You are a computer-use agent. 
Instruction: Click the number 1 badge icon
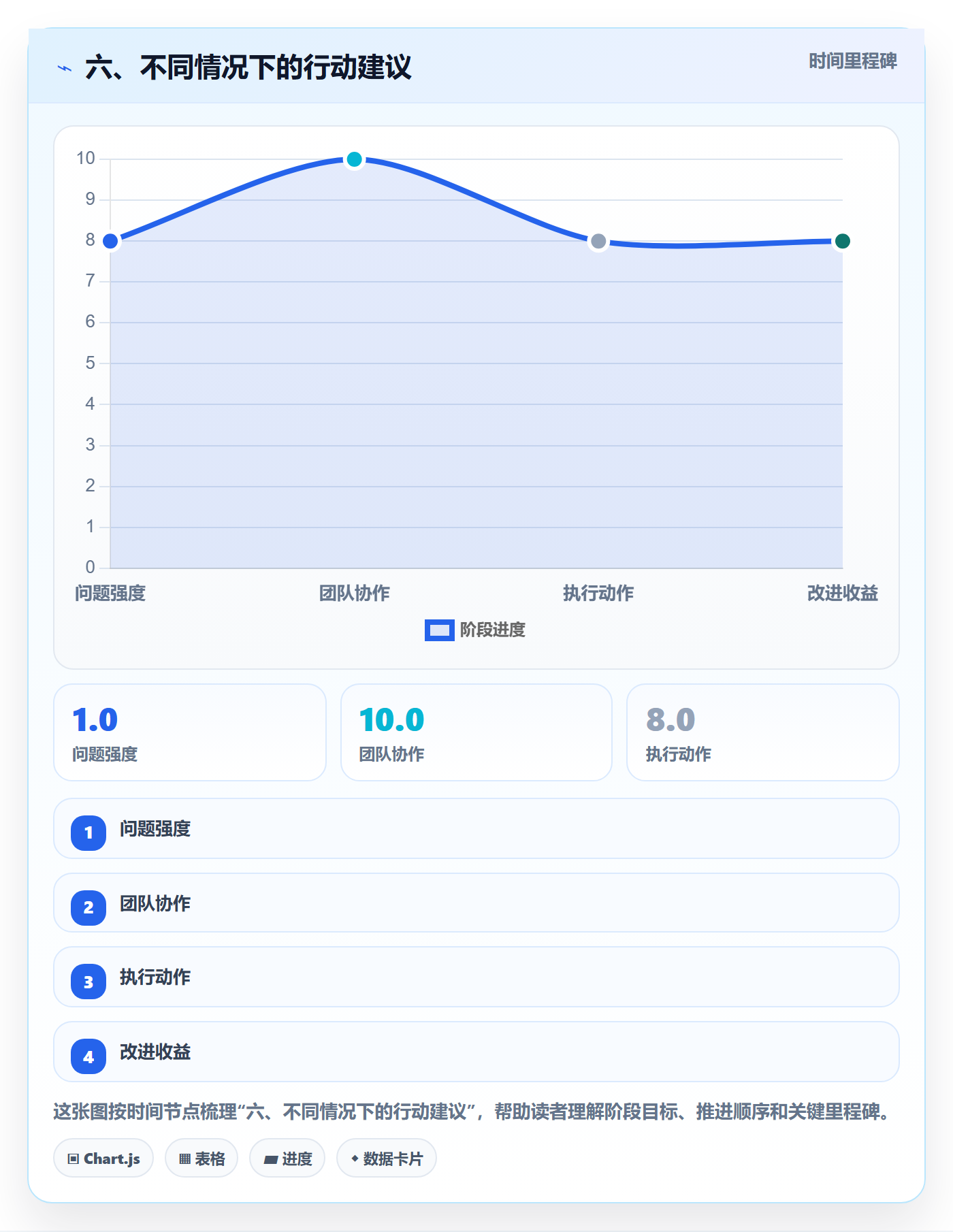point(88,832)
